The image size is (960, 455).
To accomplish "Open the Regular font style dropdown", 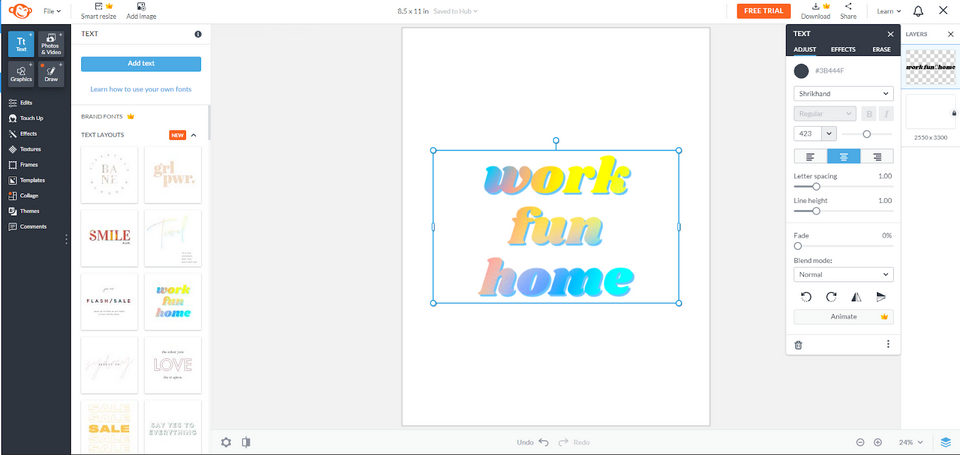I will tap(825, 114).
